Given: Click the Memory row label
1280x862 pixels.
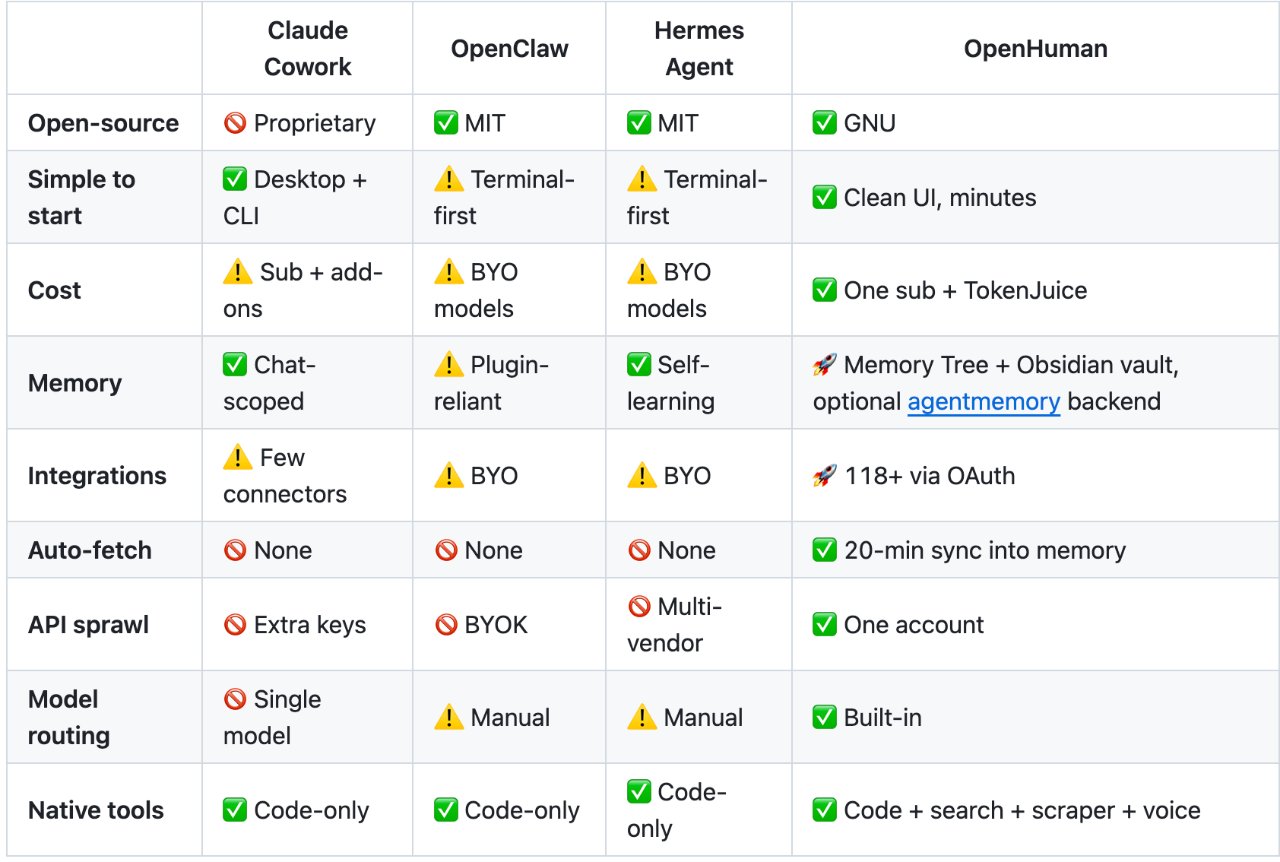Looking at the screenshot, I should (75, 383).
